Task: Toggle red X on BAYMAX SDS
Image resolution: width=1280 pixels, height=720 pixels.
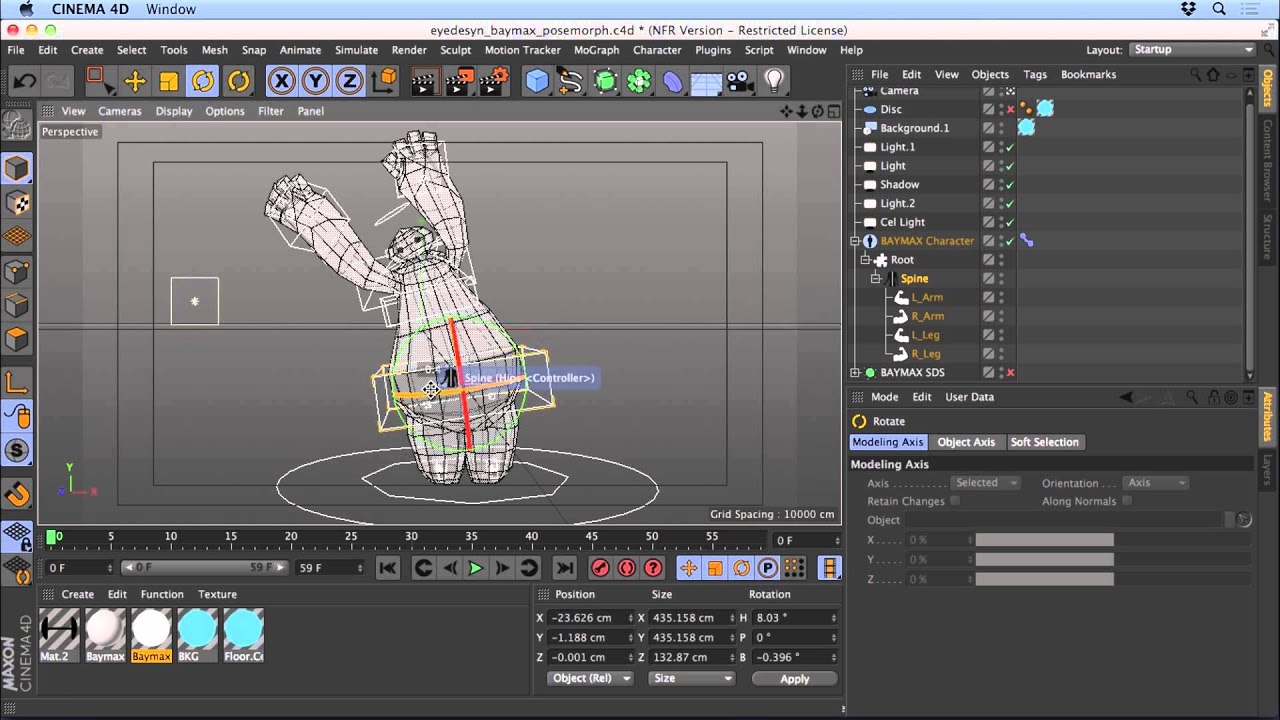Action: tap(1010, 373)
